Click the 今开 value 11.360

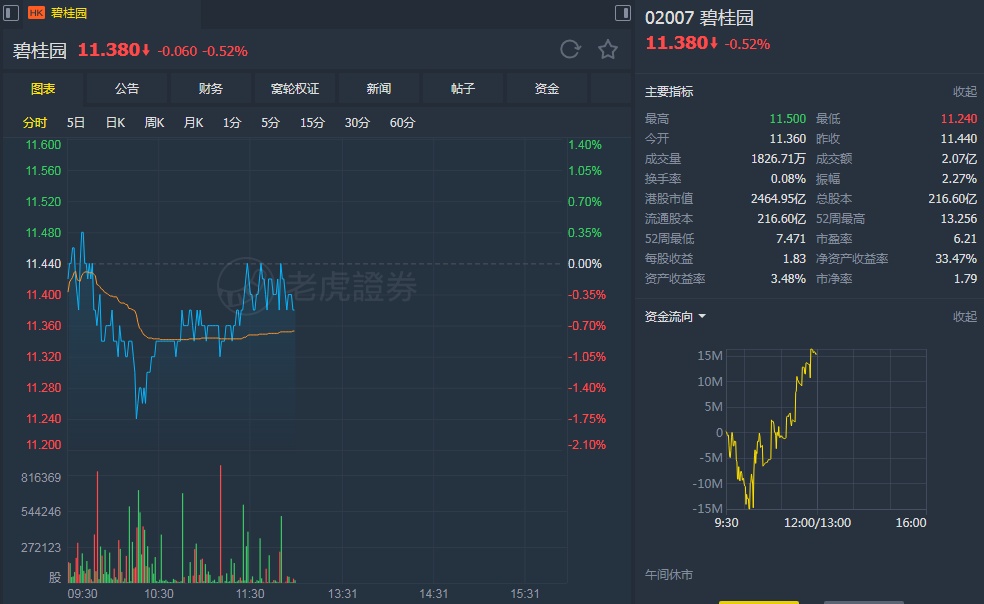788,139
